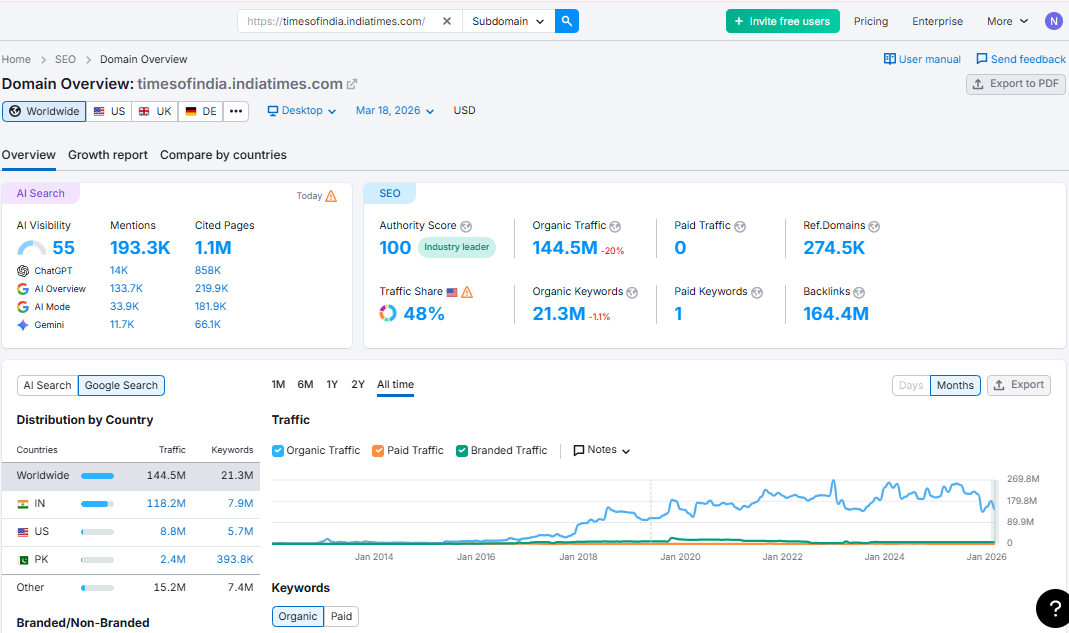The height and width of the screenshot is (633, 1069).
Task: Expand the Notes dropdown on the chart
Action: coord(601,450)
